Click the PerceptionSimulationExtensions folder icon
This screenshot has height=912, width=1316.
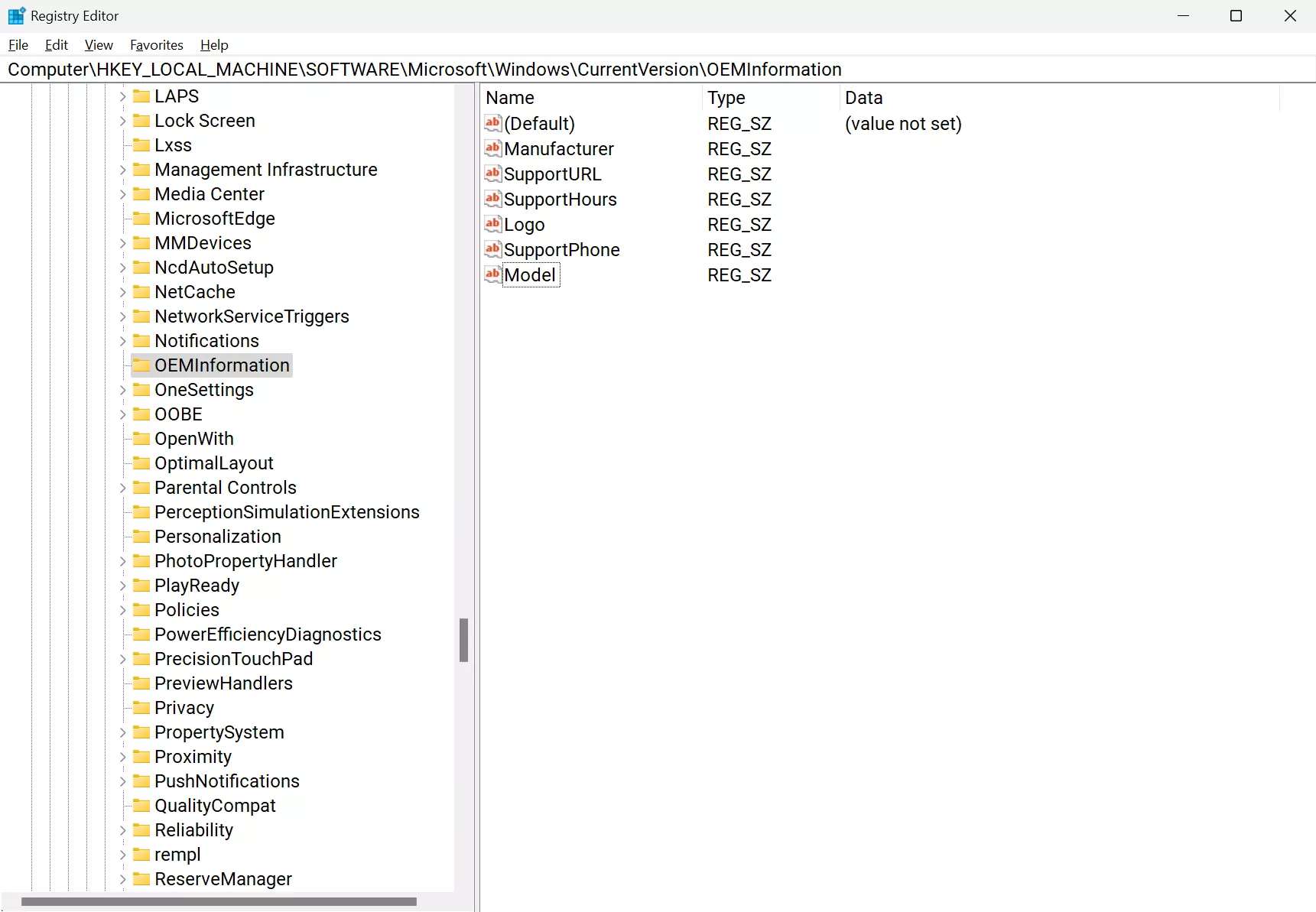coord(141,511)
